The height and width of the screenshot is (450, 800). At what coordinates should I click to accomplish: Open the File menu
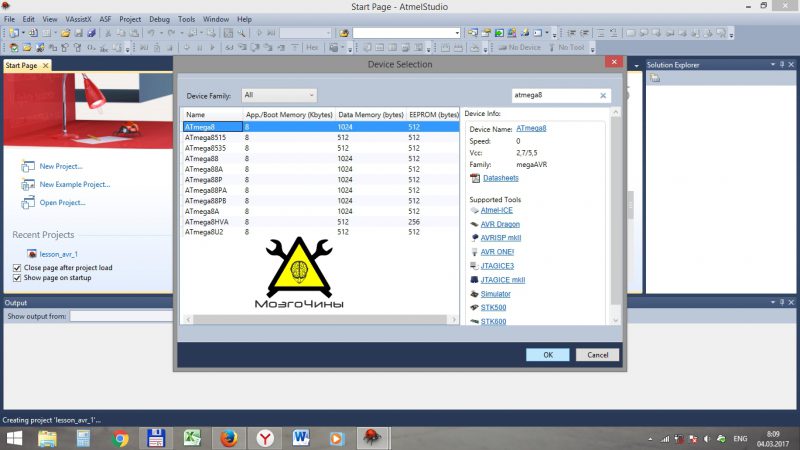coord(10,19)
